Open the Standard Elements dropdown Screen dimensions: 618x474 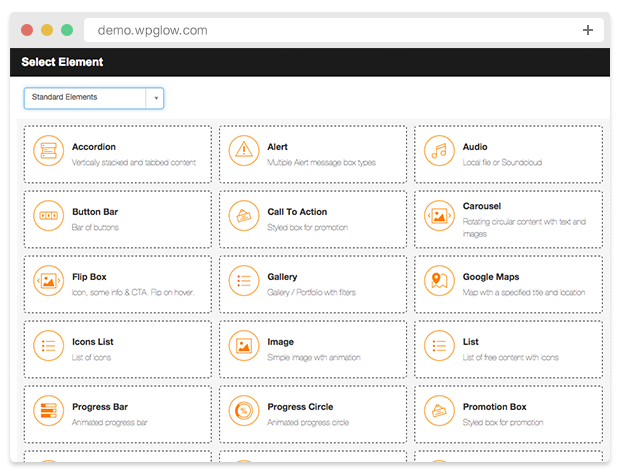click(x=85, y=97)
